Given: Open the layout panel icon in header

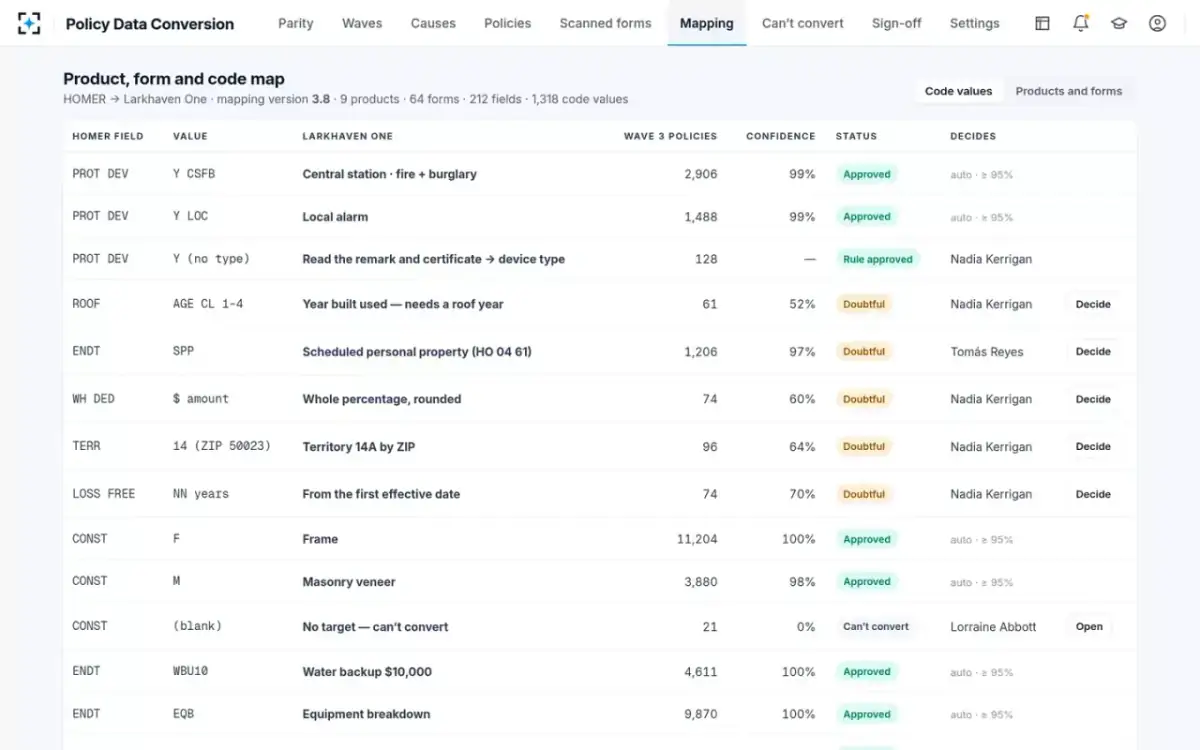Looking at the screenshot, I should (1042, 23).
